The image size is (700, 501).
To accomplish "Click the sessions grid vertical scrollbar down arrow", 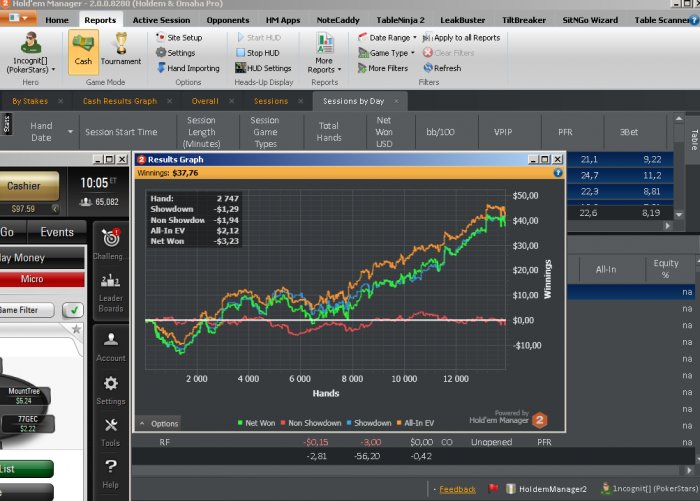I will pyautogui.click(x=679, y=215).
